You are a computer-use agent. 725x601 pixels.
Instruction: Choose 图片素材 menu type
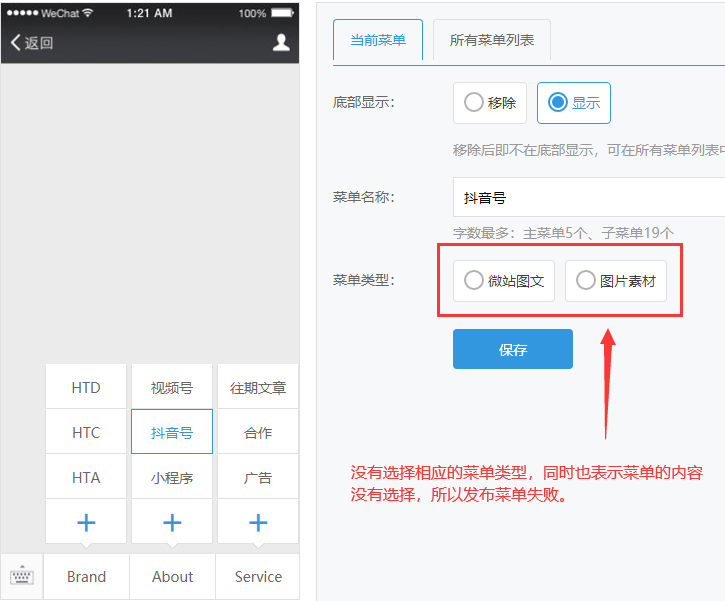coord(615,281)
